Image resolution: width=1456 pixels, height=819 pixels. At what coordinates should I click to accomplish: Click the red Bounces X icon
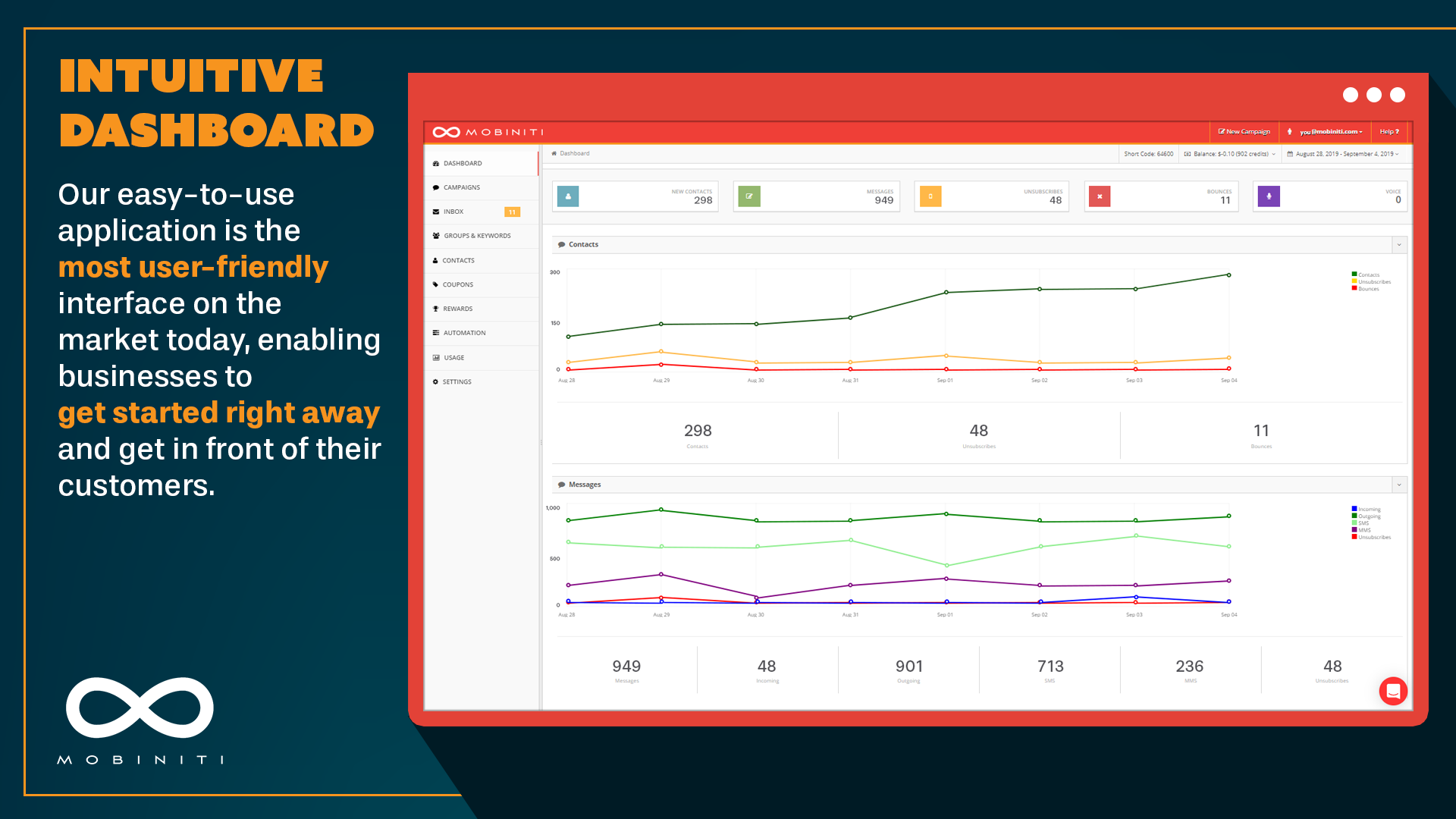pyautogui.click(x=1099, y=196)
